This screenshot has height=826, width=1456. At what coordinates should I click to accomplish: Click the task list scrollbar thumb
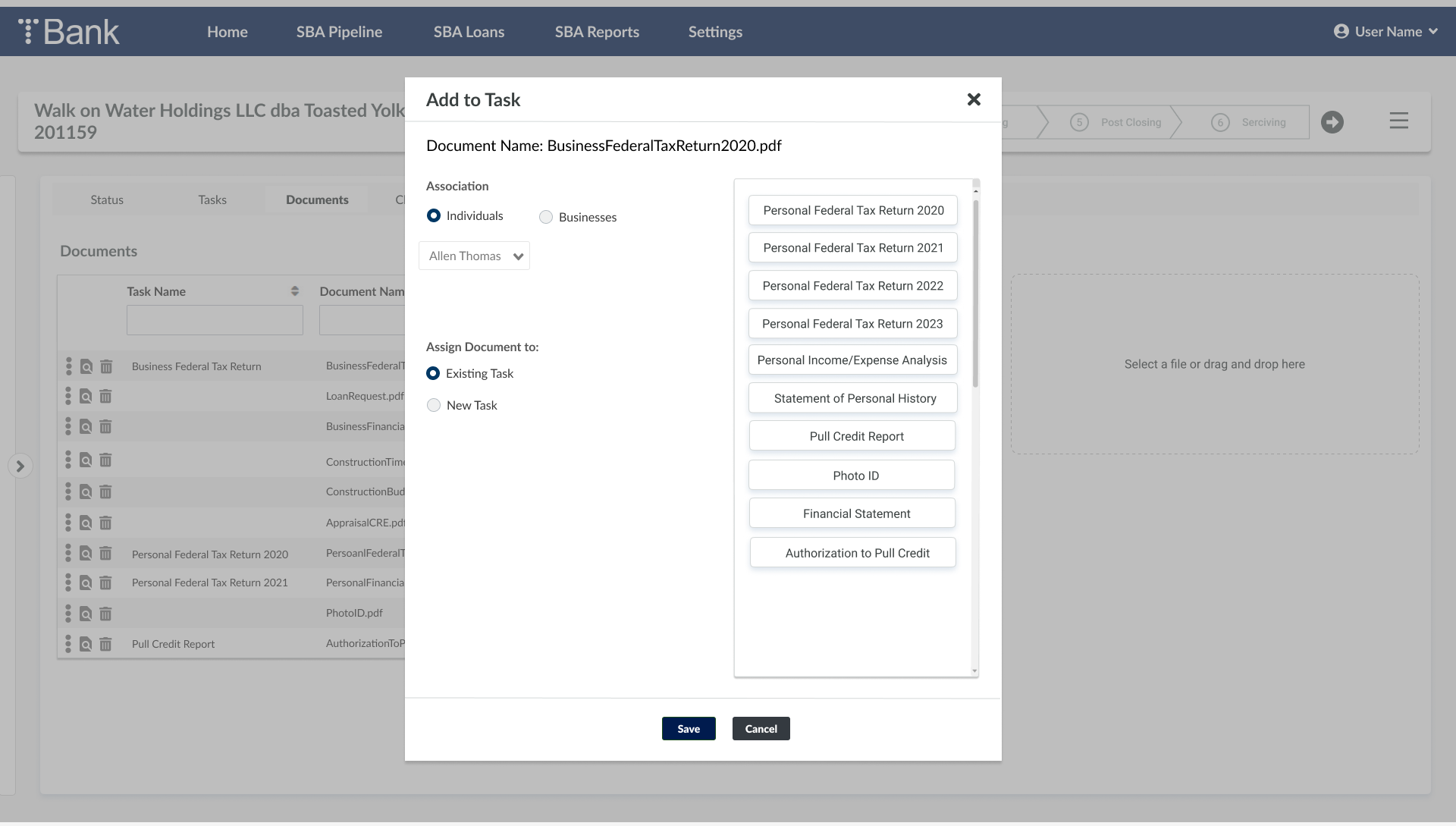(x=975, y=292)
